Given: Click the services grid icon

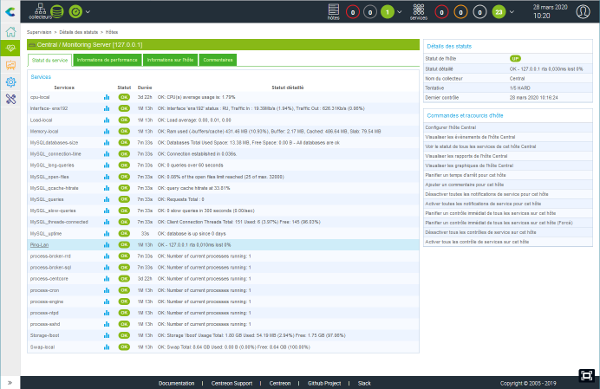Looking at the screenshot, I should [419, 12].
